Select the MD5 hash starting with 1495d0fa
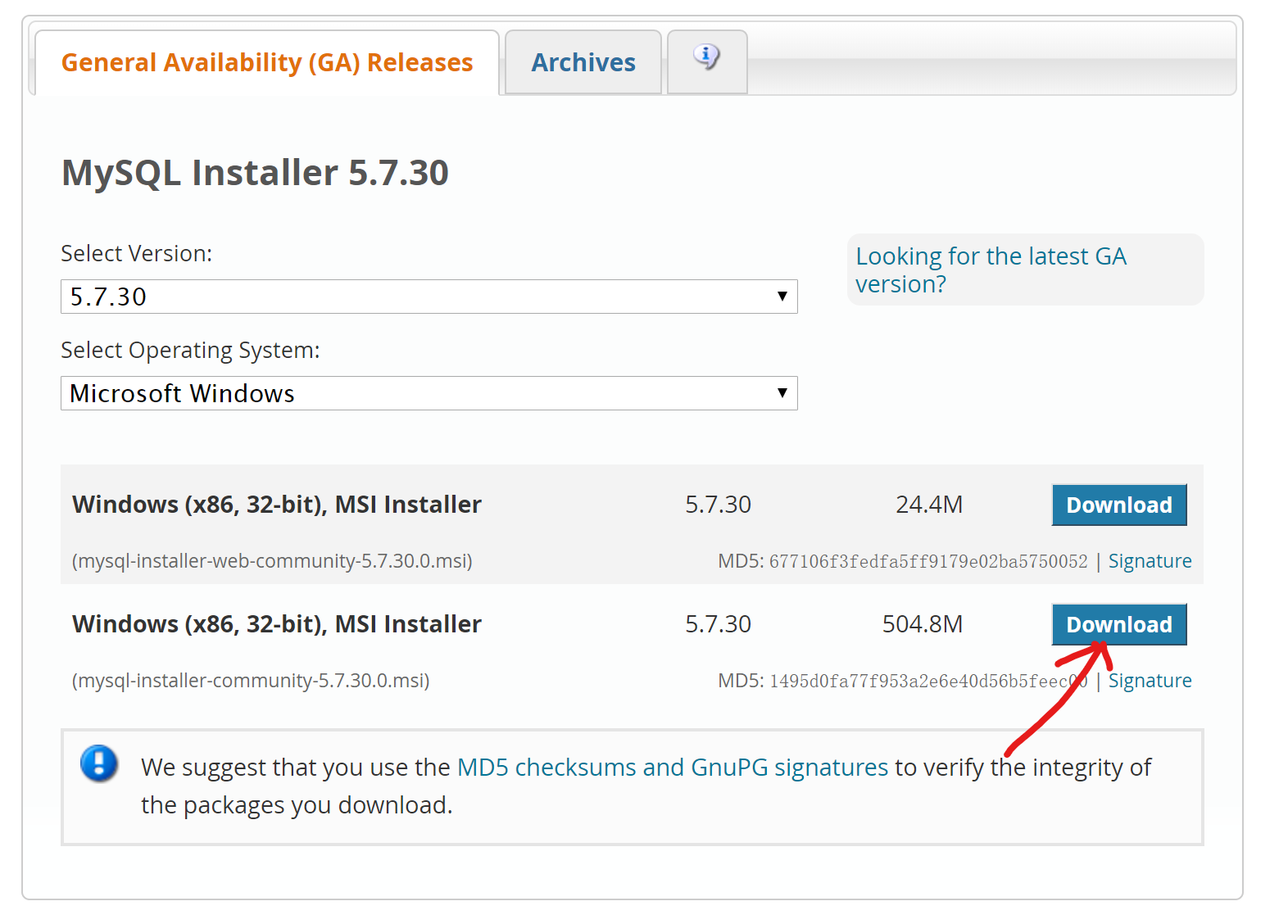 click(928, 681)
